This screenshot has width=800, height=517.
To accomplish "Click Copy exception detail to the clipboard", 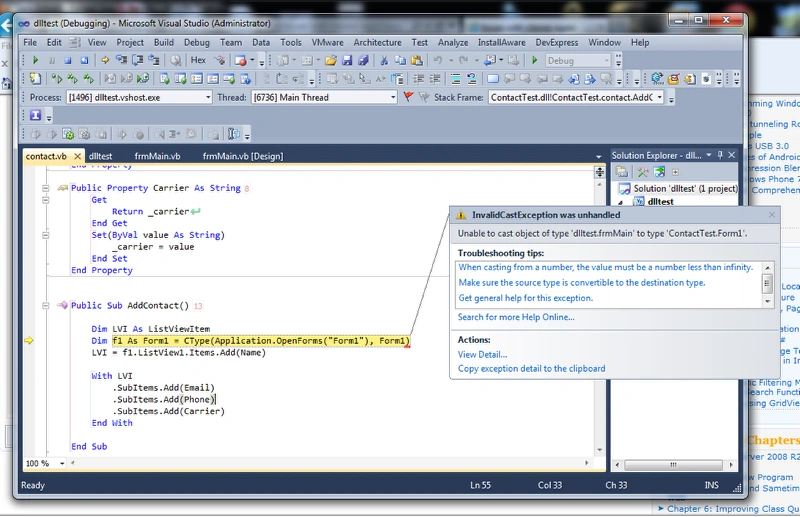I will pyautogui.click(x=532, y=368).
